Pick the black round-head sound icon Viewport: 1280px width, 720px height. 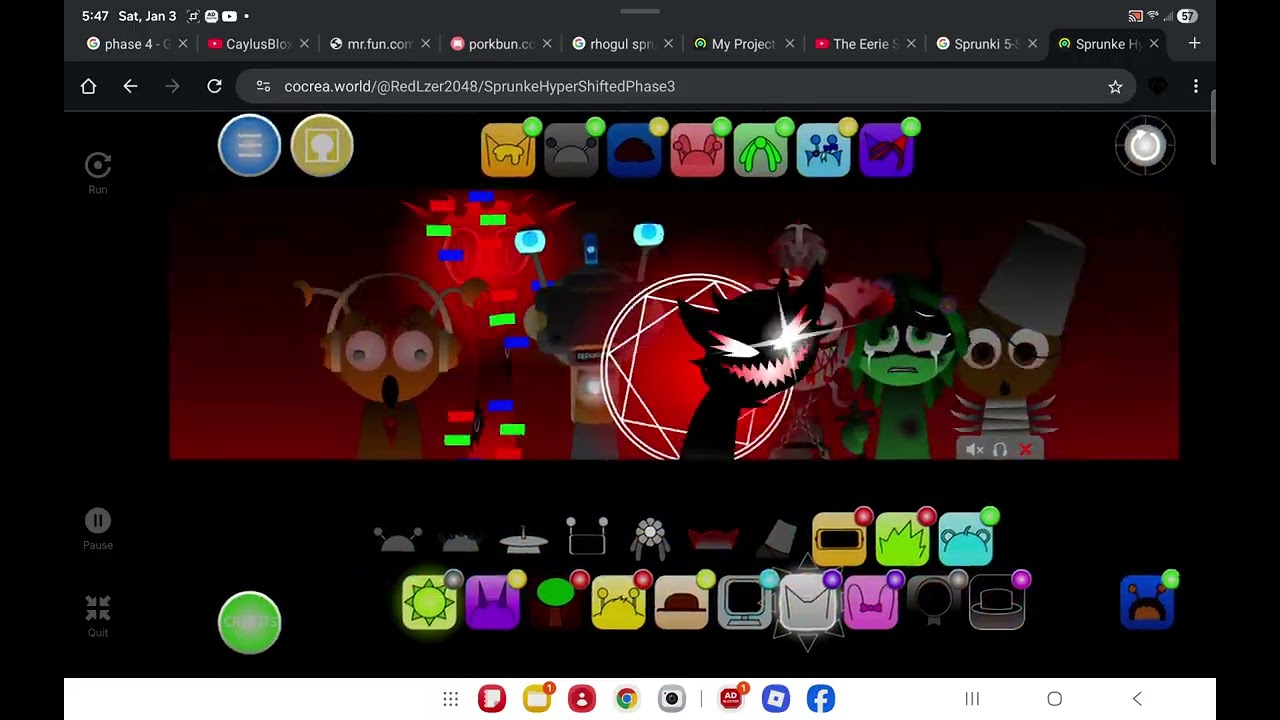coord(933,602)
